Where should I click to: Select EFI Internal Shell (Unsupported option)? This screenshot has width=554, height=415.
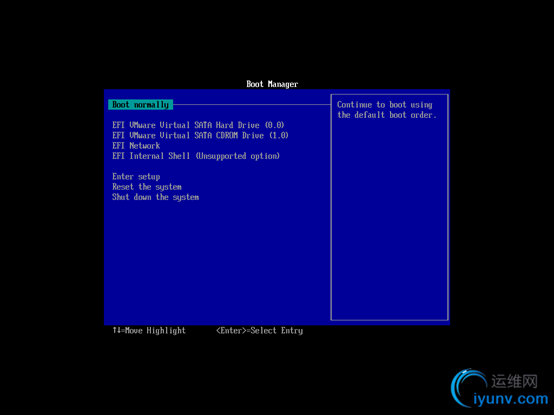point(196,156)
